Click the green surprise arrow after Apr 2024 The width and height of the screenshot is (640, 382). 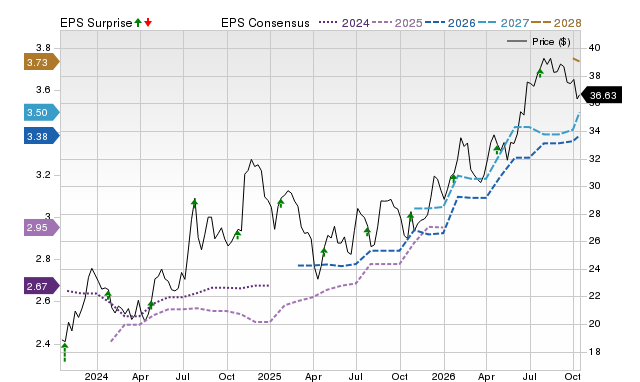151,305
